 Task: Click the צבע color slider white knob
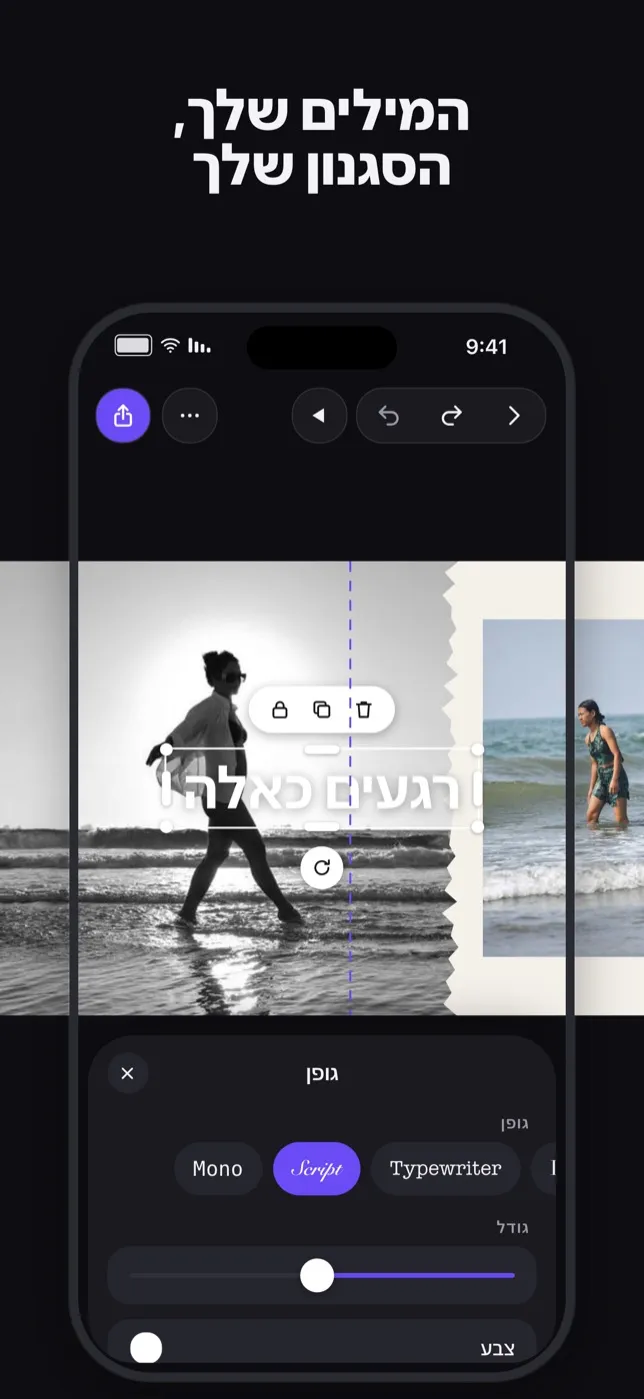click(x=146, y=1347)
